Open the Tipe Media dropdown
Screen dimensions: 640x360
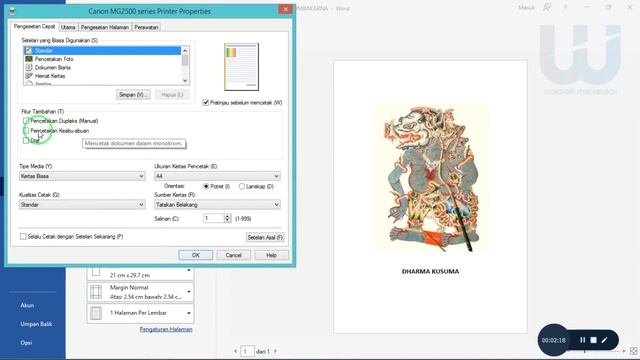pyautogui.click(x=82, y=176)
